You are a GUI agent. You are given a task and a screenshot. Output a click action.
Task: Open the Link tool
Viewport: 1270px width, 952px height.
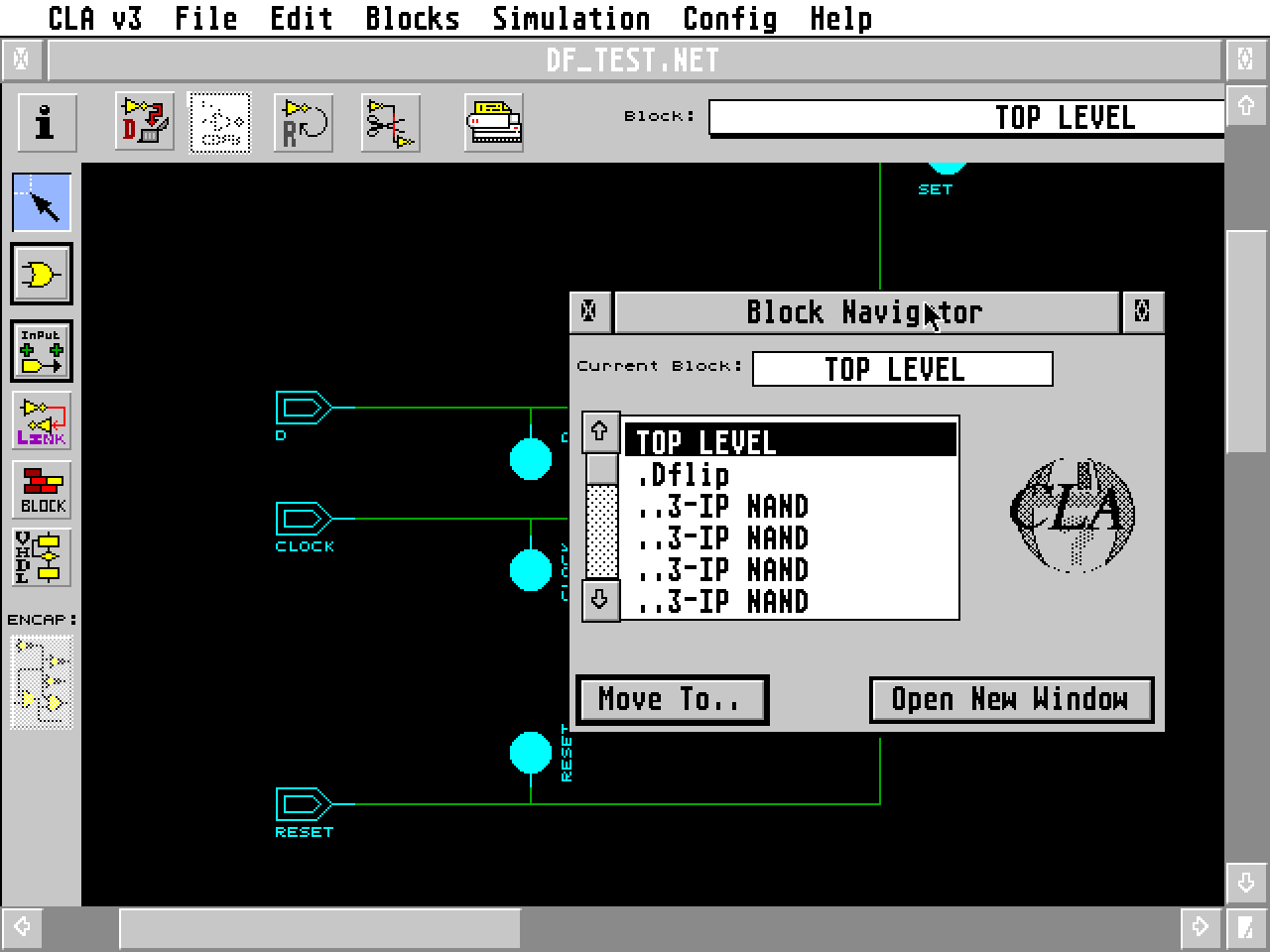[x=42, y=419]
